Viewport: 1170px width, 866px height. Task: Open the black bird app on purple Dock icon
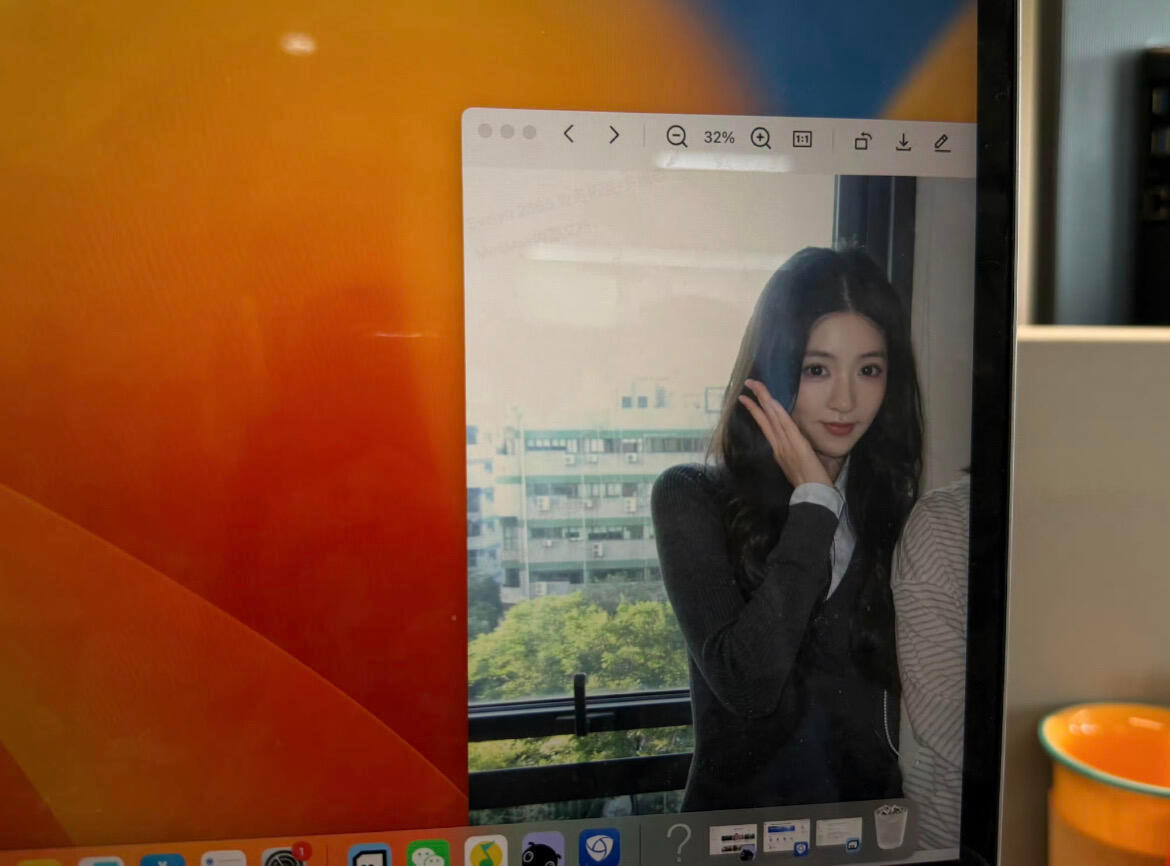(x=542, y=850)
